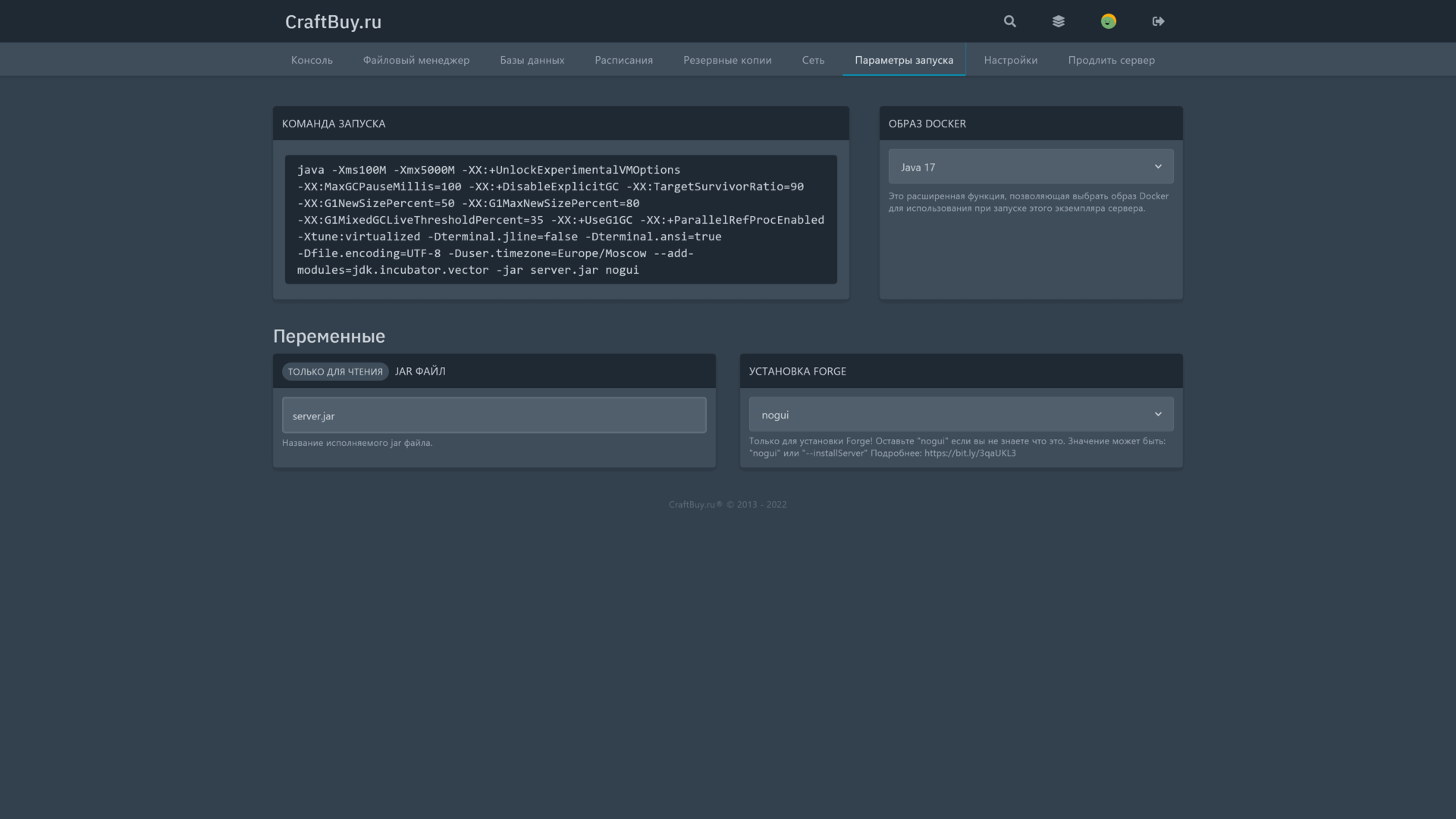Open the account avatar icon
This screenshot has height=819, width=1456.
[x=1109, y=21]
